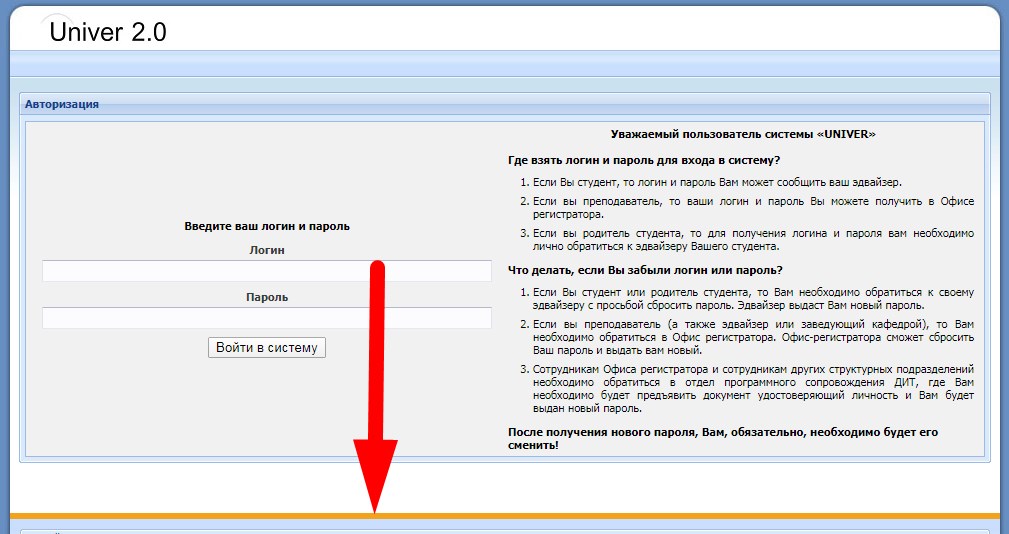Click the Что делать, если Вы забыли question

[645, 270]
